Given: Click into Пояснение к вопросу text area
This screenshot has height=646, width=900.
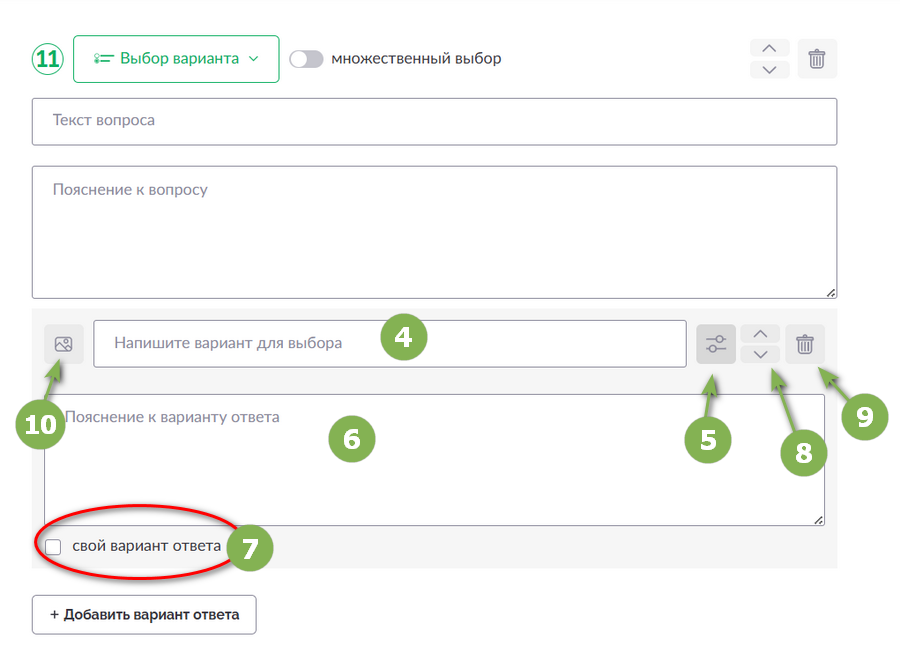Looking at the screenshot, I should pyautogui.click(x=435, y=233).
